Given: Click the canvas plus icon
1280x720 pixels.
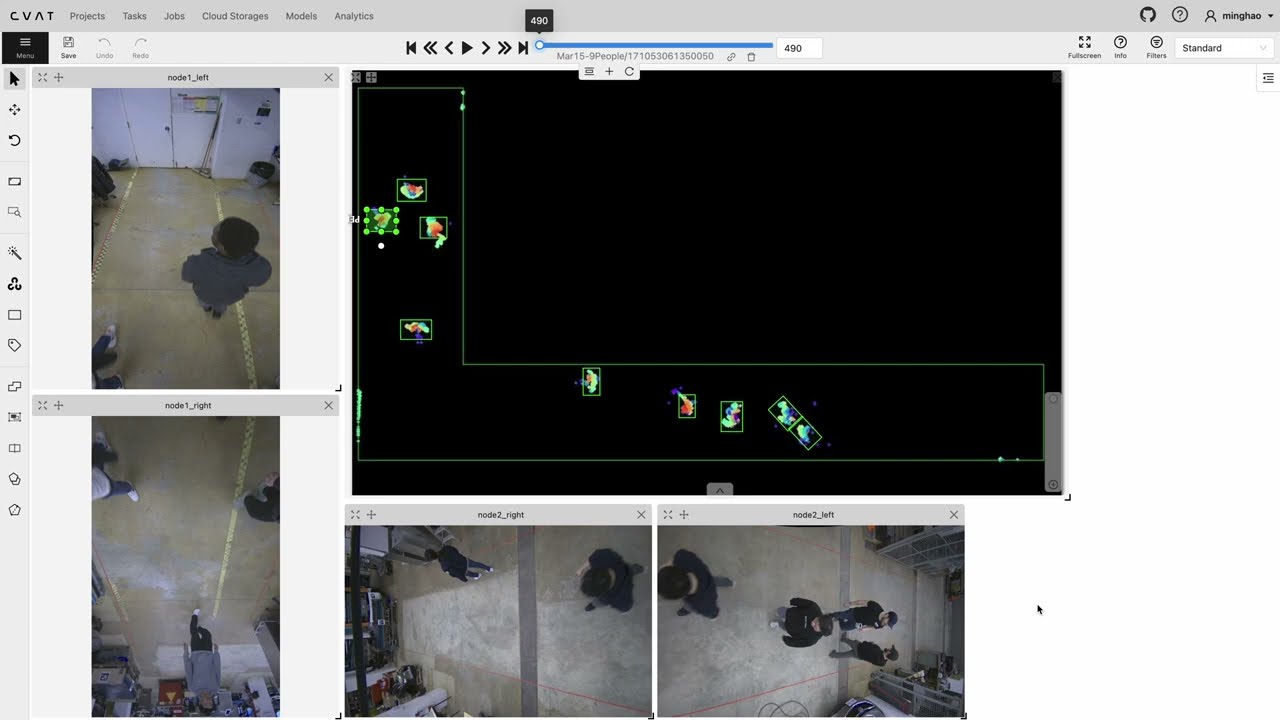Looking at the screenshot, I should tap(609, 71).
